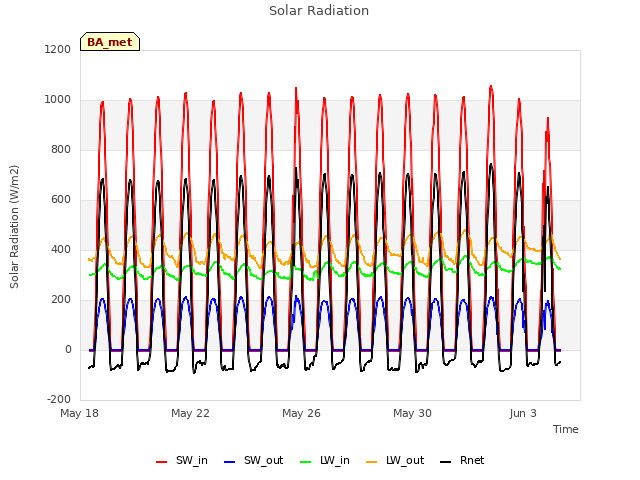Click the 400 y-axis tick label
The width and height of the screenshot is (640, 480).
click(x=61, y=250)
